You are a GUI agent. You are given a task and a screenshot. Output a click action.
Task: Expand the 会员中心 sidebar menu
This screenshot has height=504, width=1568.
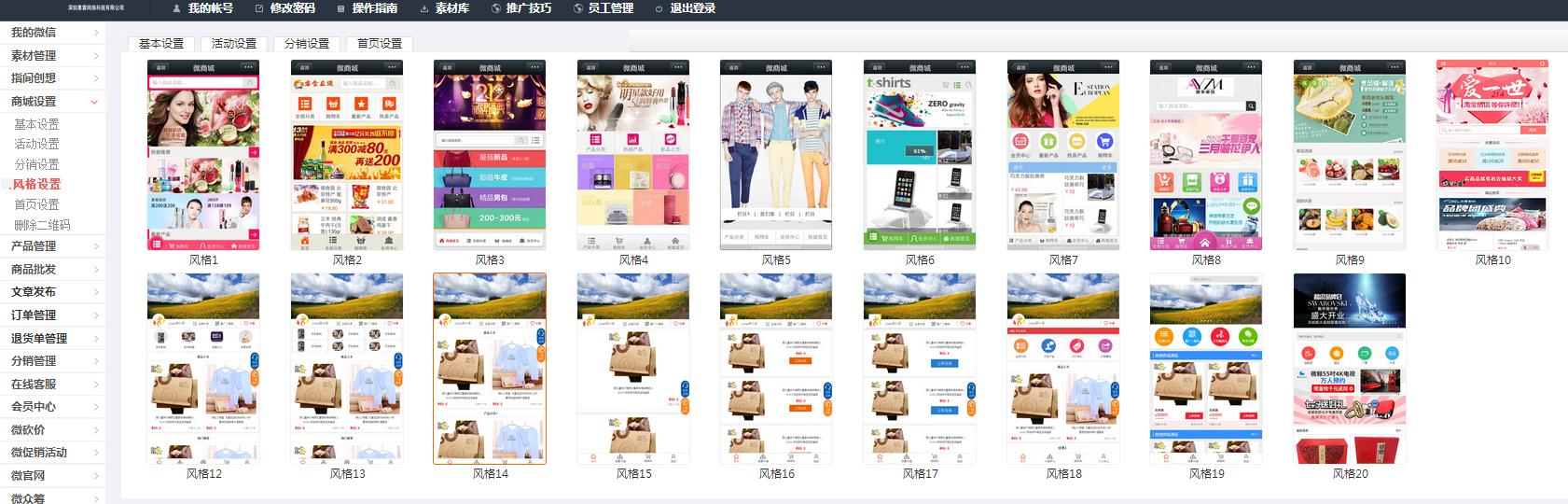52,407
